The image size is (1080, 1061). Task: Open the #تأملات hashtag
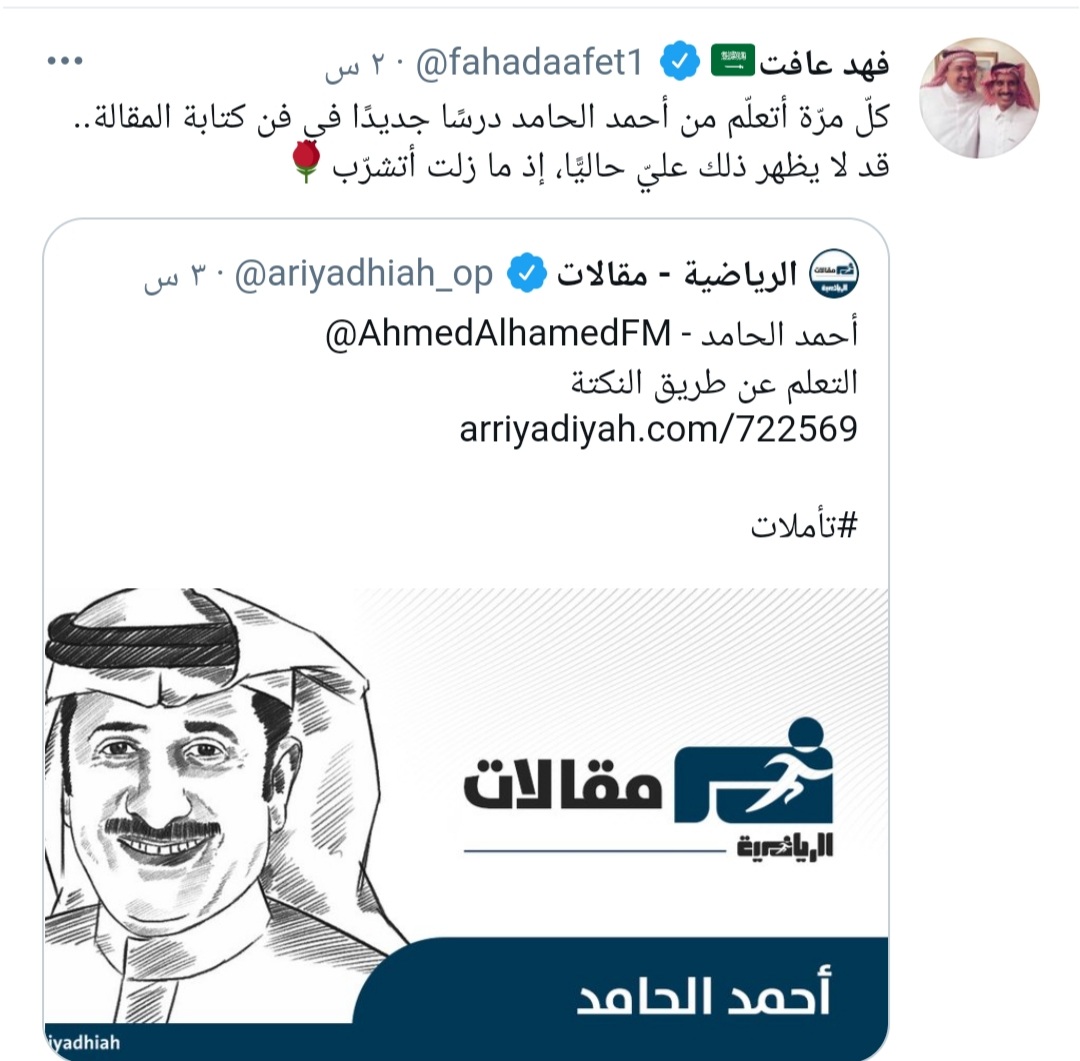point(804,526)
